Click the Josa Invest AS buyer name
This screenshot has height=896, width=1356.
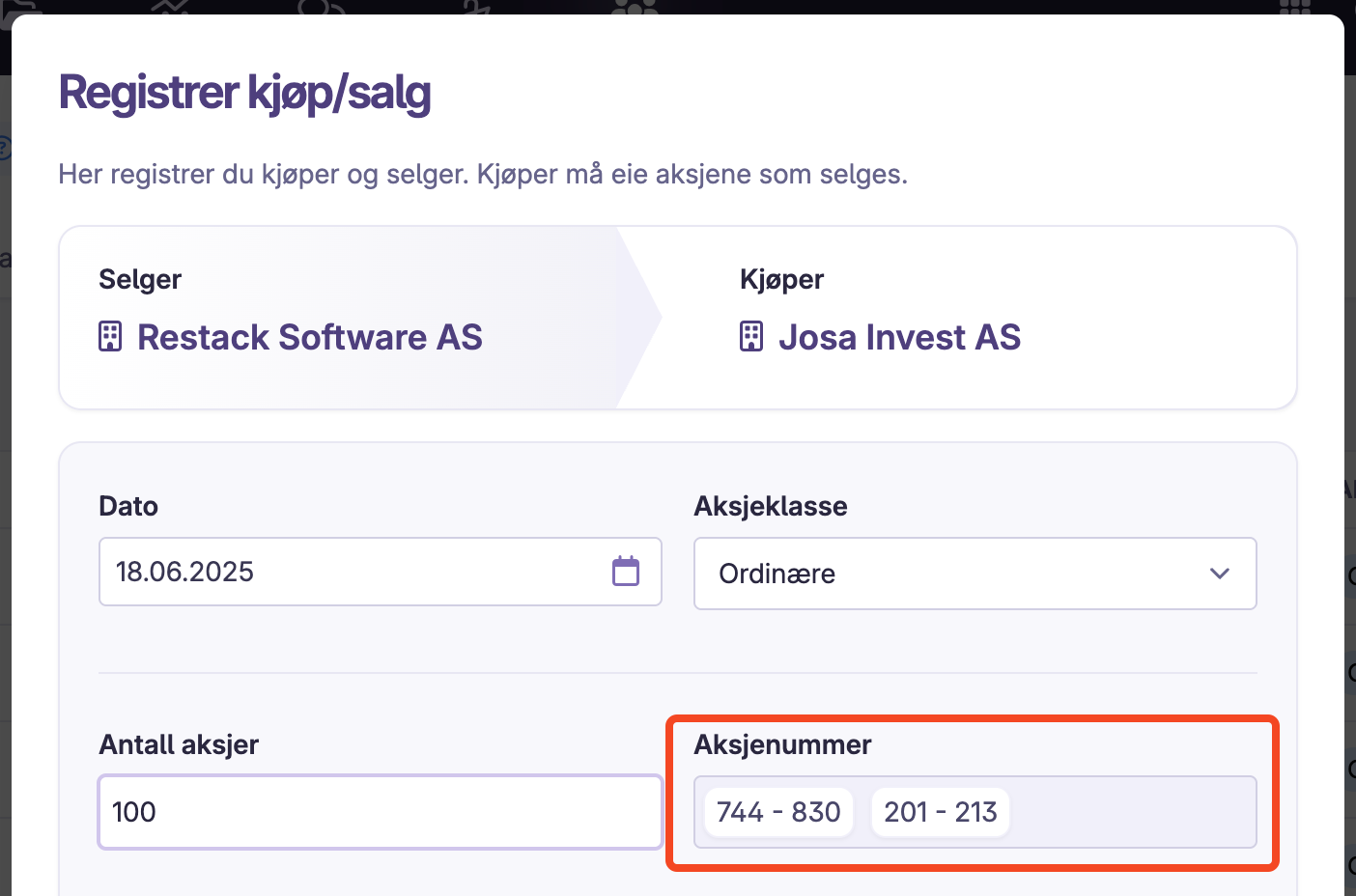tap(899, 337)
